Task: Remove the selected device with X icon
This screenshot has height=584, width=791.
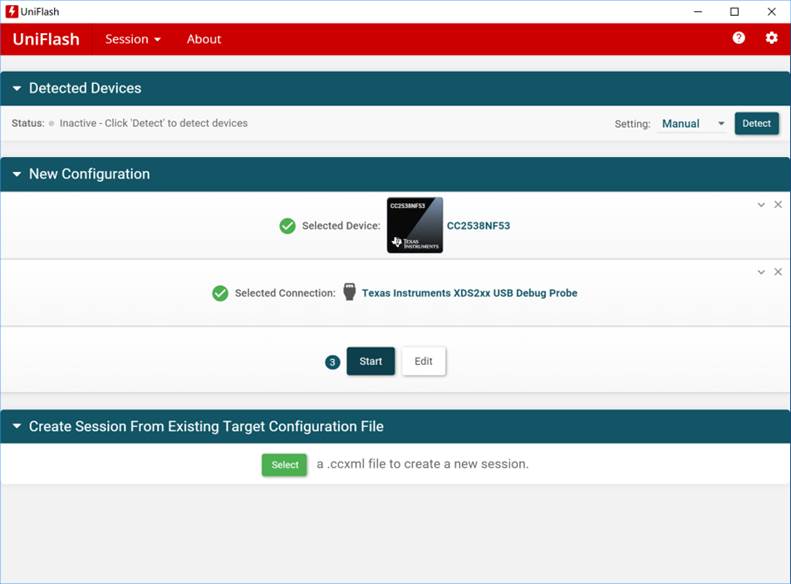Action: click(x=778, y=205)
